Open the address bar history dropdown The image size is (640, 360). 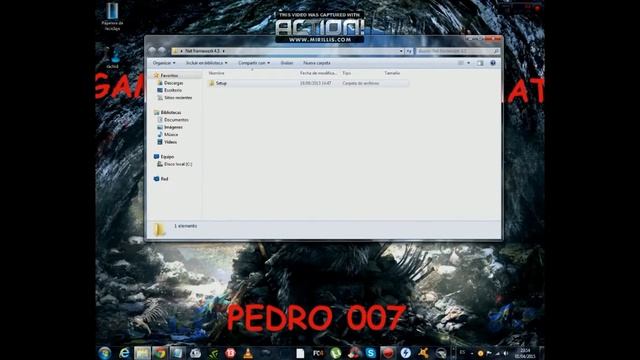point(401,51)
